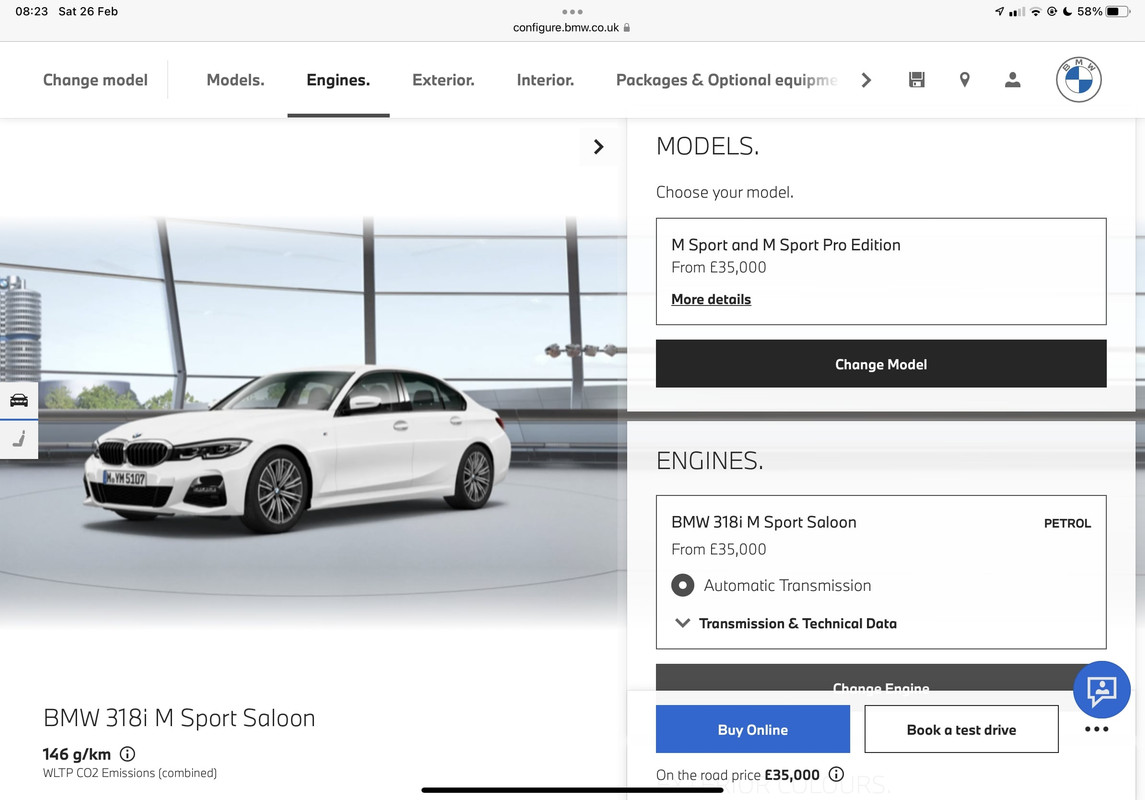The height and width of the screenshot is (800, 1145).
Task: Go to the Interior tab
Action: tap(545, 80)
